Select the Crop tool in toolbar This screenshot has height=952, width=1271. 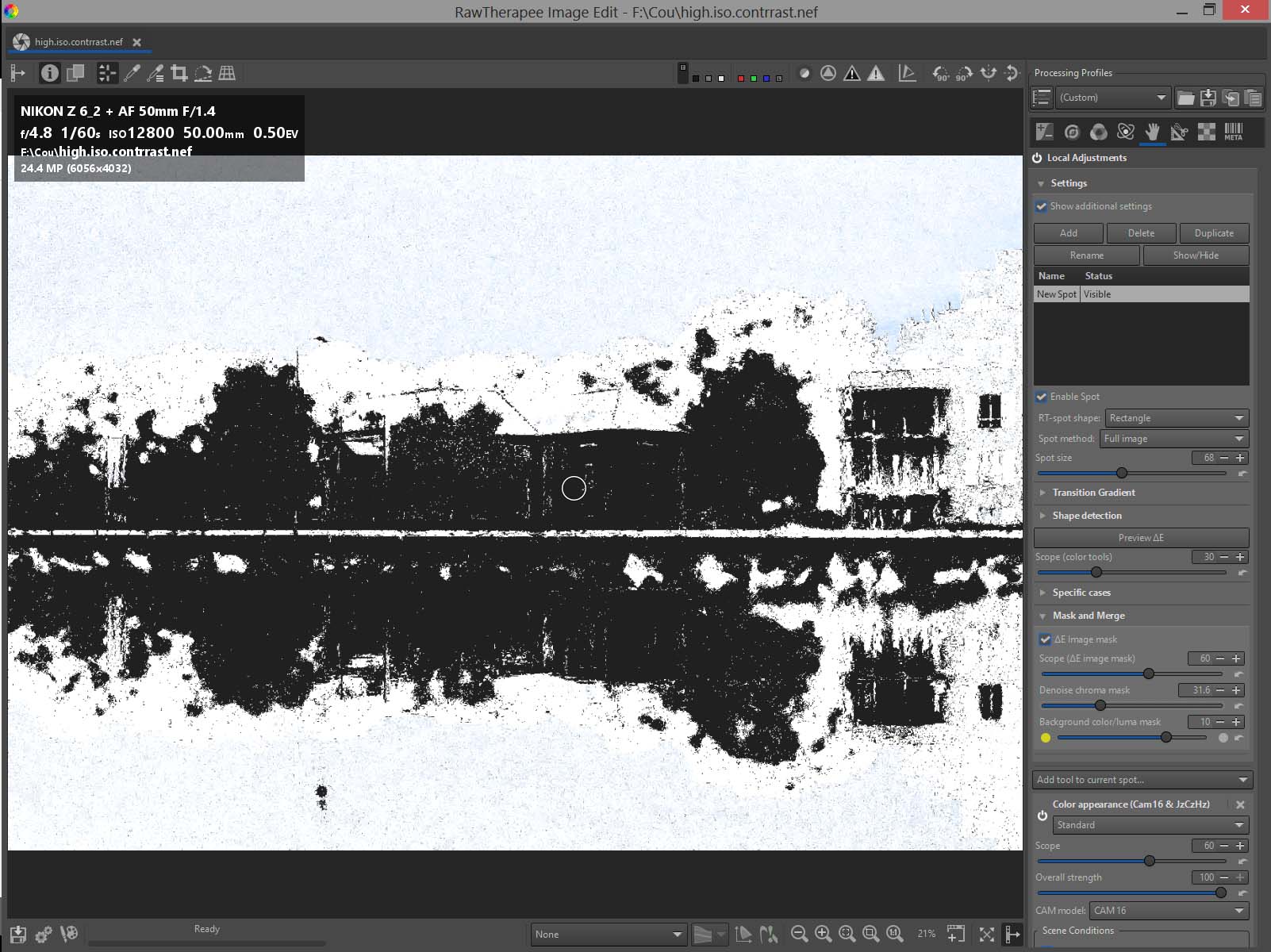coord(179,74)
